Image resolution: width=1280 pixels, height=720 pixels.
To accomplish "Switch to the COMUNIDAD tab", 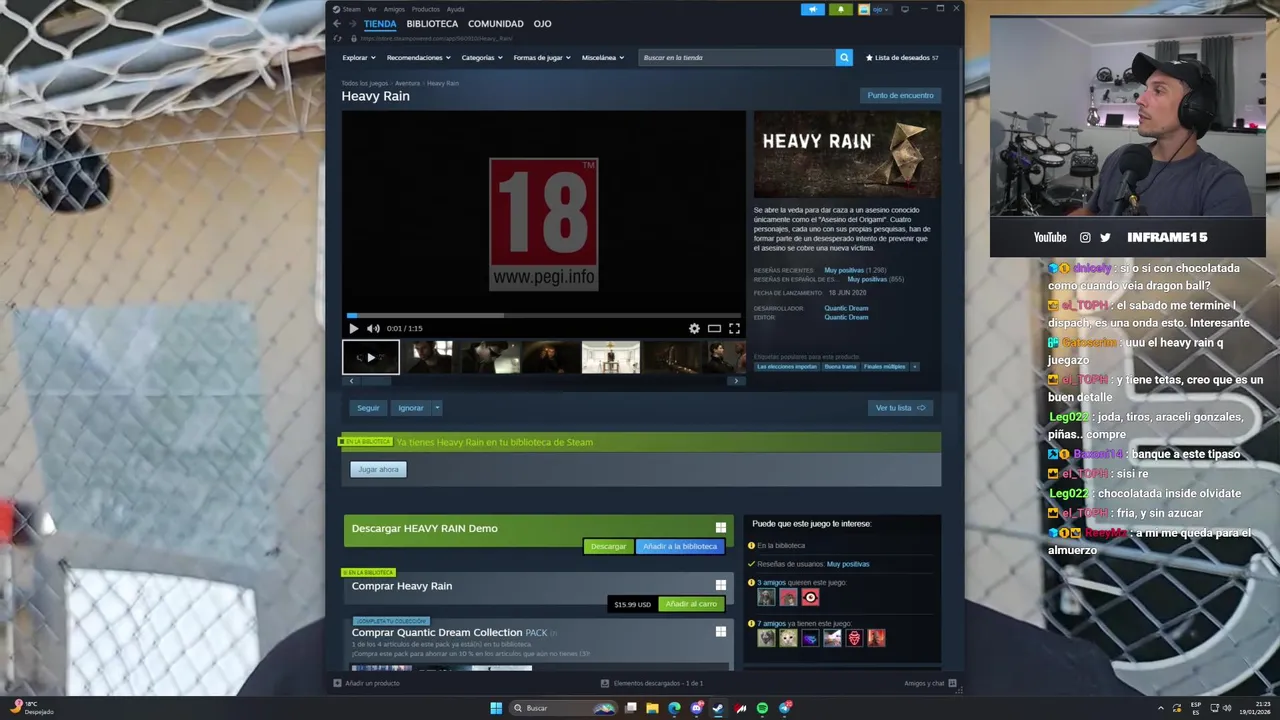I will [x=496, y=23].
